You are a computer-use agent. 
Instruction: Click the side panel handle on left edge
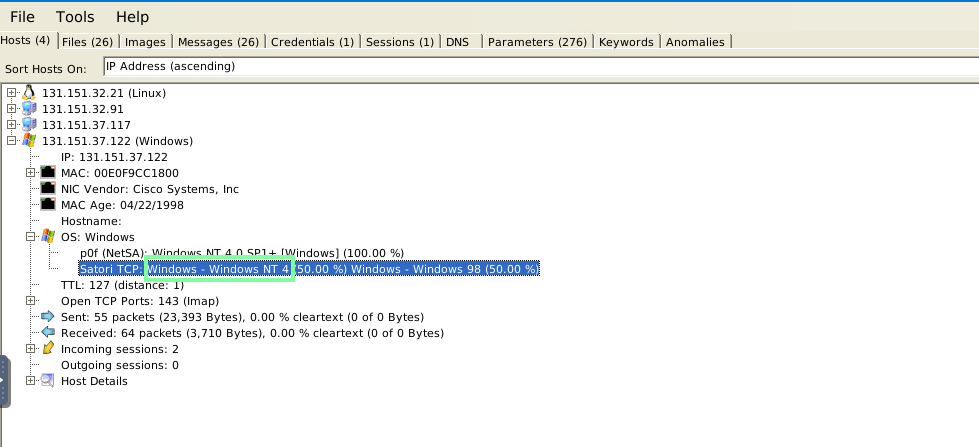click(4, 381)
